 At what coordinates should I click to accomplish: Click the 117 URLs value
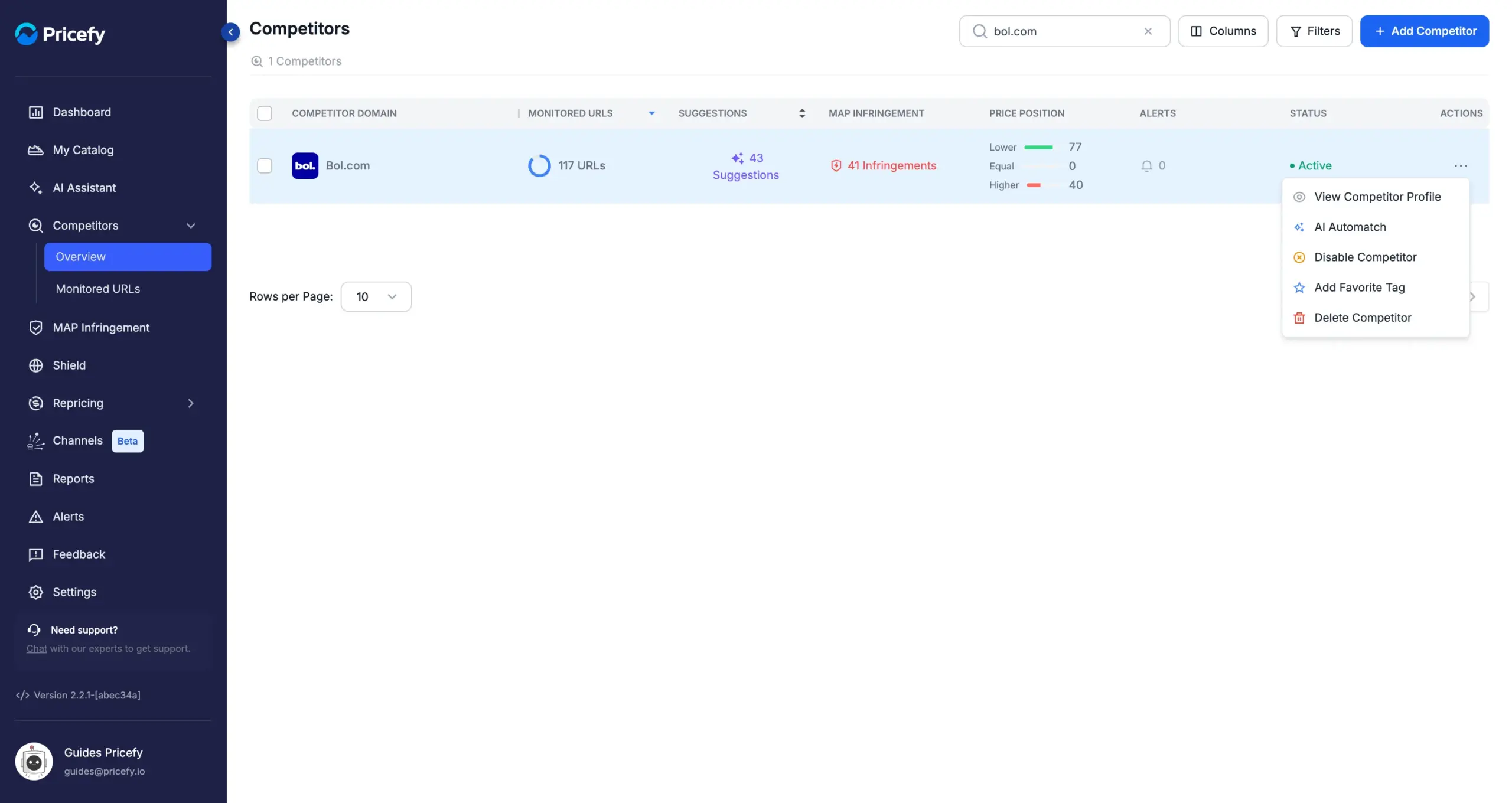coord(582,166)
